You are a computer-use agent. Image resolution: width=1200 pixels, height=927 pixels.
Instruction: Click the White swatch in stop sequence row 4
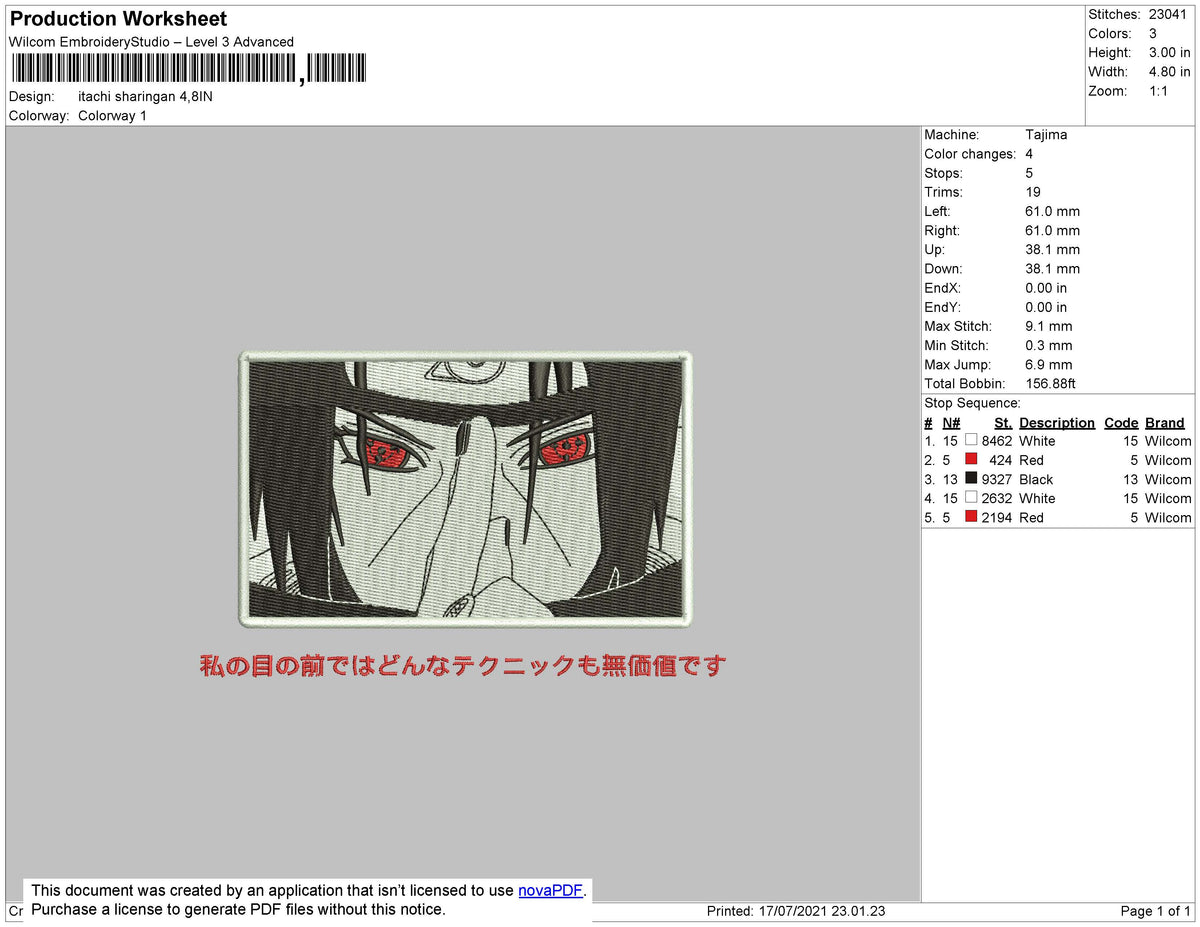(970, 497)
